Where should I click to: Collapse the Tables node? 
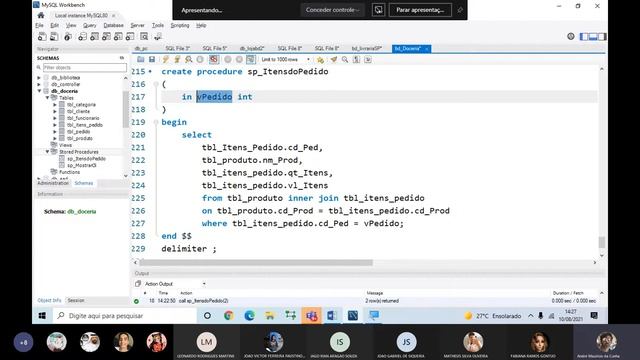point(47,98)
